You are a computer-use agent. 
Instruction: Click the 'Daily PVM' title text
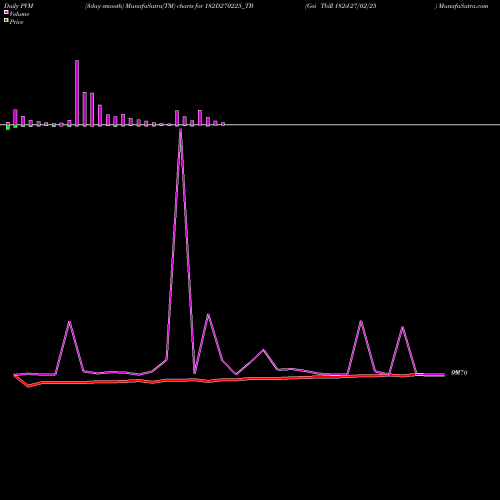click(x=19, y=6)
